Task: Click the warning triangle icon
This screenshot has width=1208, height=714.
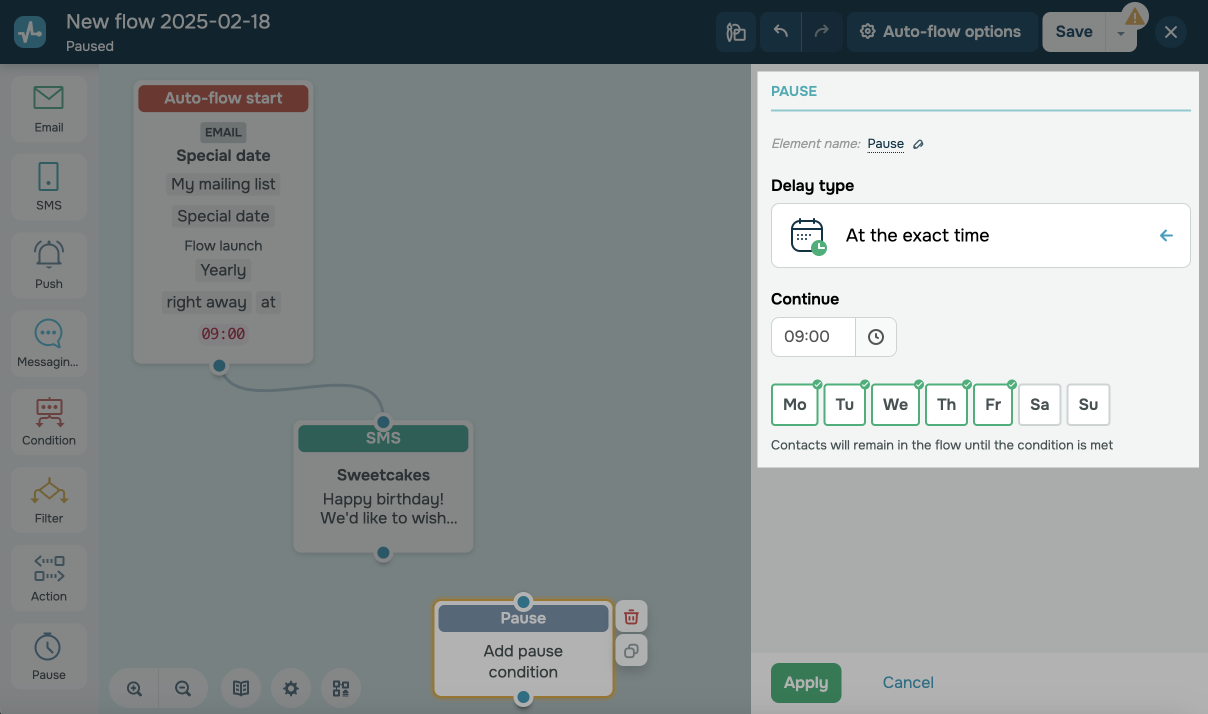Action: pyautogui.click(x=1134, y=16)
